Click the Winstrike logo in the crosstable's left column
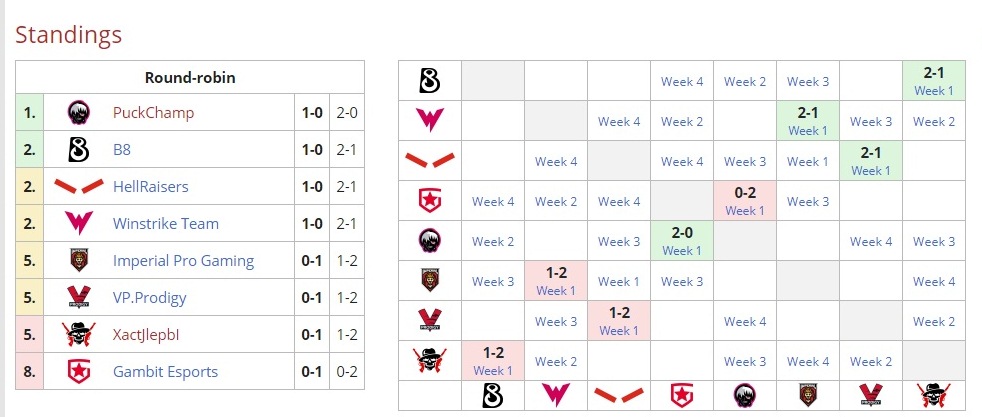This screenshot has width=982, height=417. (429, 121)
